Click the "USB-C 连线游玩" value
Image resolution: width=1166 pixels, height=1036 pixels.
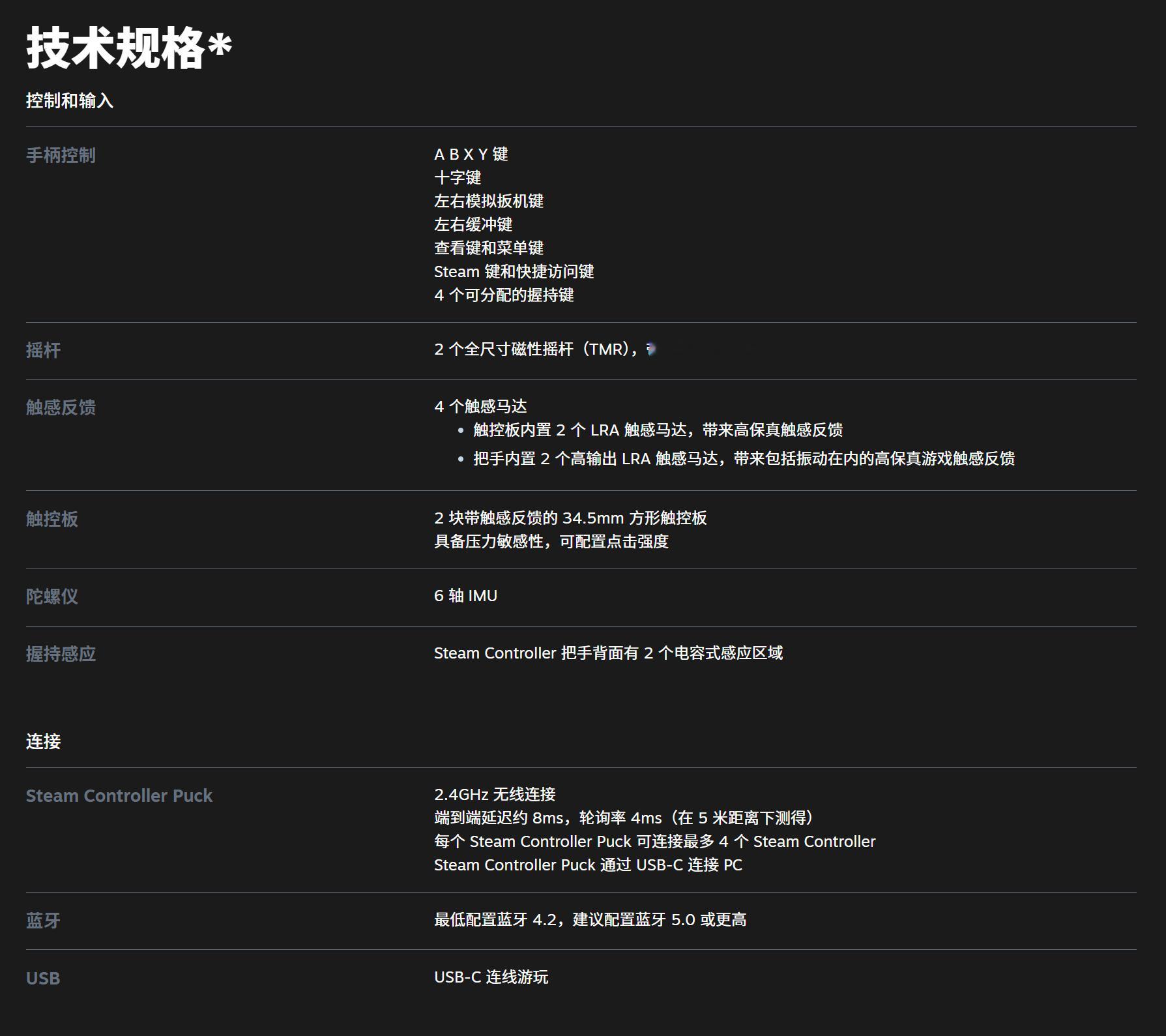(491, 977)
